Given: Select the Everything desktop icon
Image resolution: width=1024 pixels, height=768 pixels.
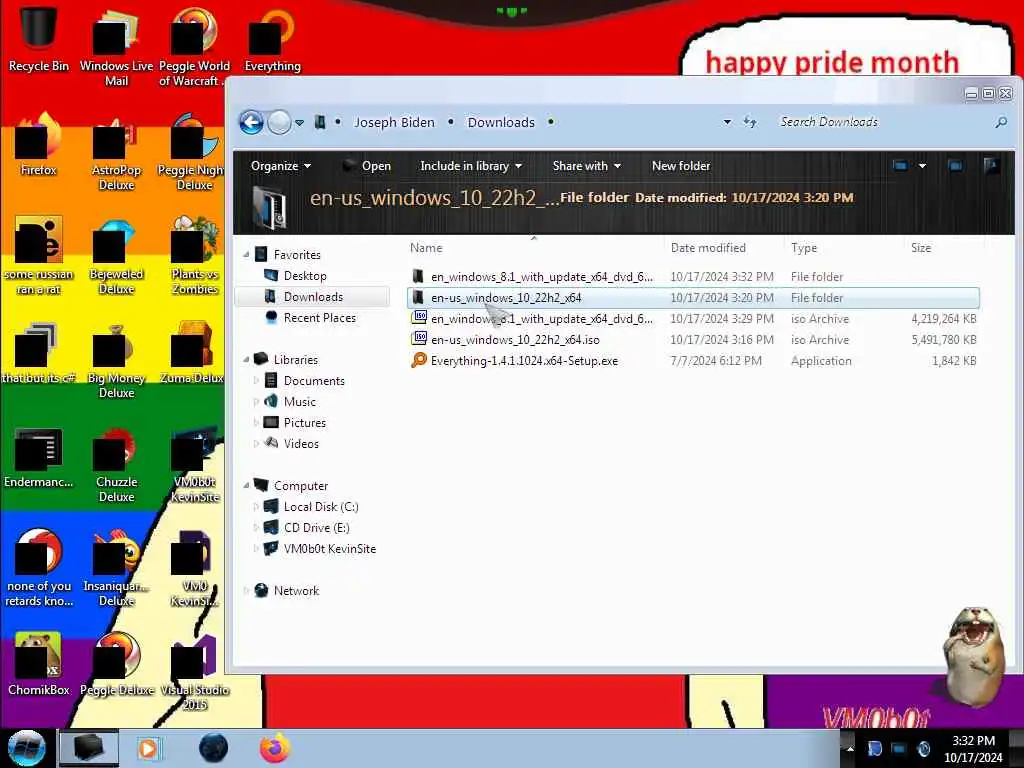Looking at the screenshot, I should pyautogui.click(x=272, y=38).
